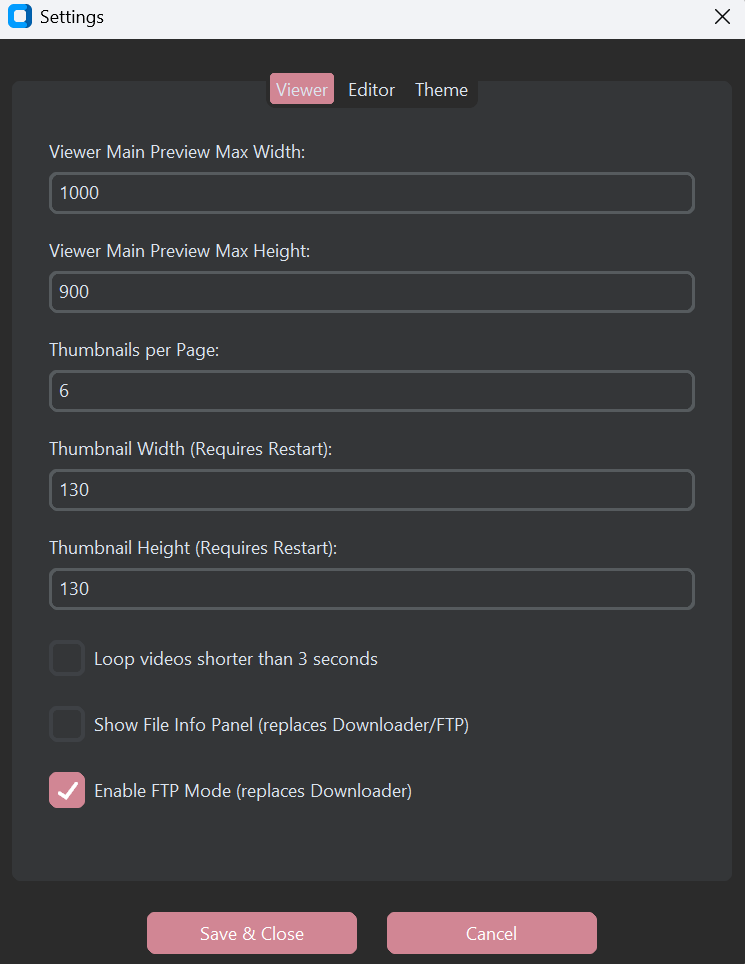The height and width of the screenshot is (964, 745).
Task: Select the Theme tab
Action: pos(441,90)
